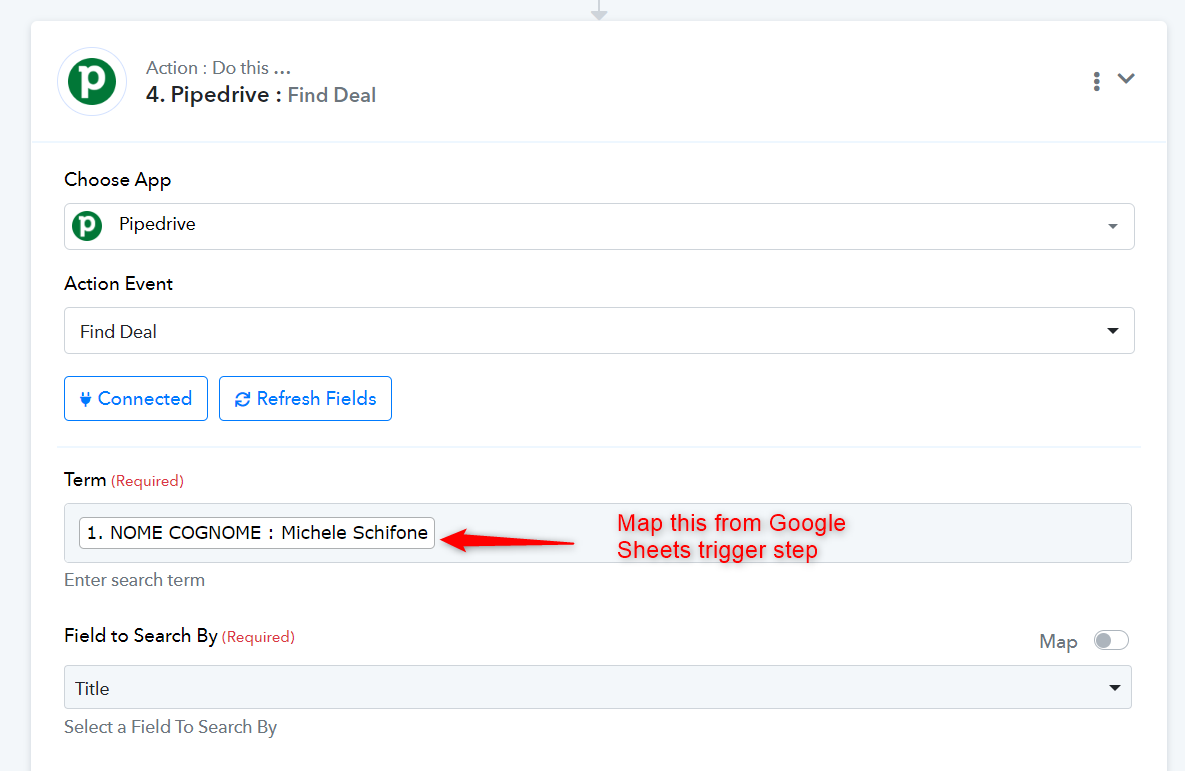
Task: Select the NOME COGNOME mapped value tag
Action: (x=257, y=533)
